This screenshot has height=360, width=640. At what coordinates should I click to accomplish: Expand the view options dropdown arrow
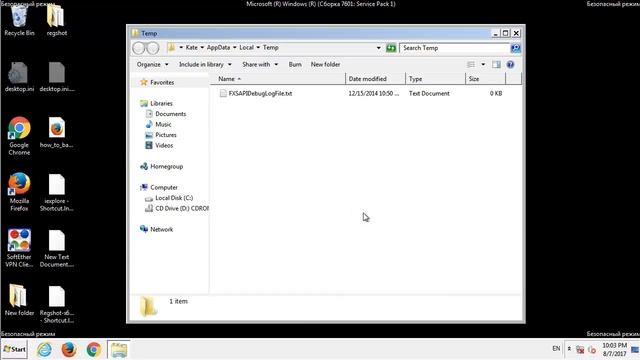[483, 64]
